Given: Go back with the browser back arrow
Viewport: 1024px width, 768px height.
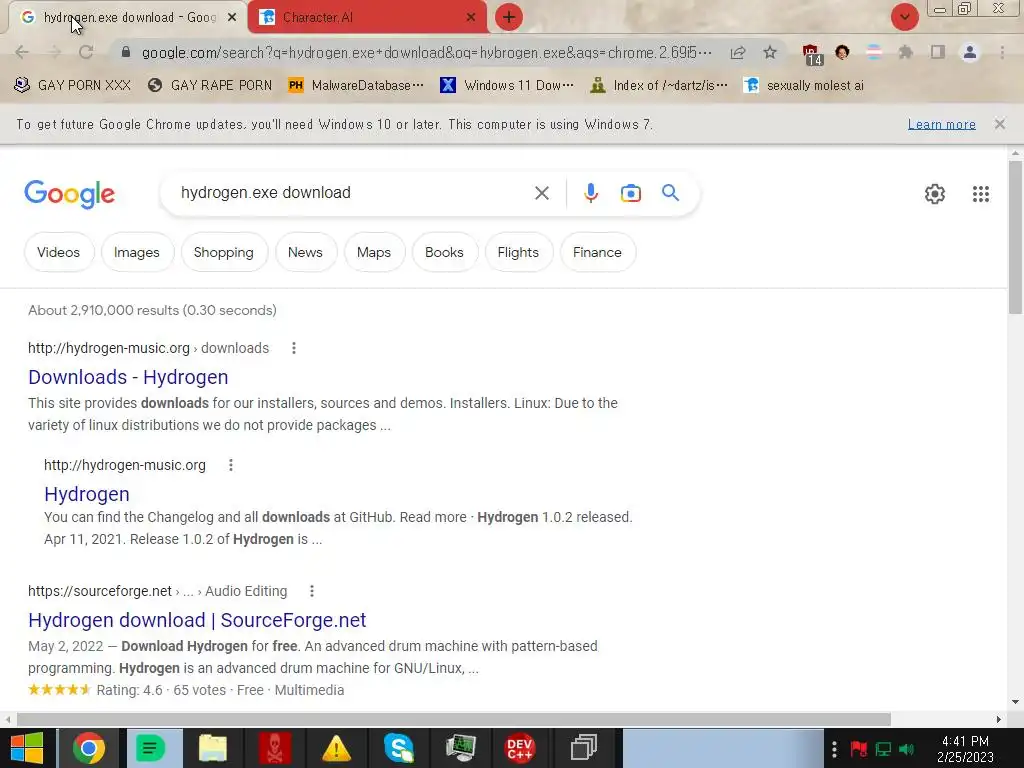Looking at the screenshot, I should click(22, 52).
